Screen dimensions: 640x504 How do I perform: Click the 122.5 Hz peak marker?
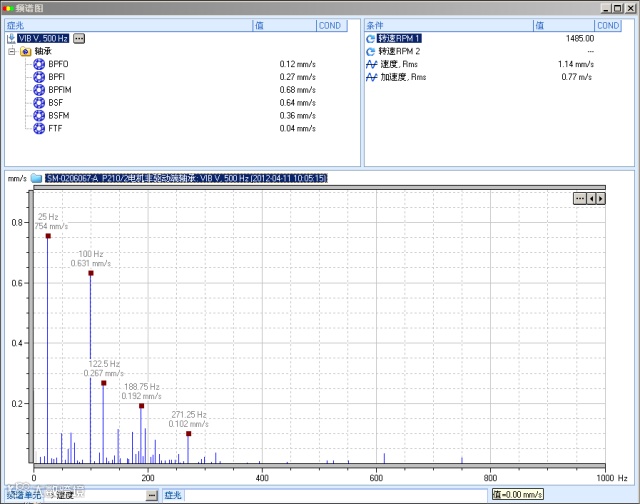tap(104, 383)
